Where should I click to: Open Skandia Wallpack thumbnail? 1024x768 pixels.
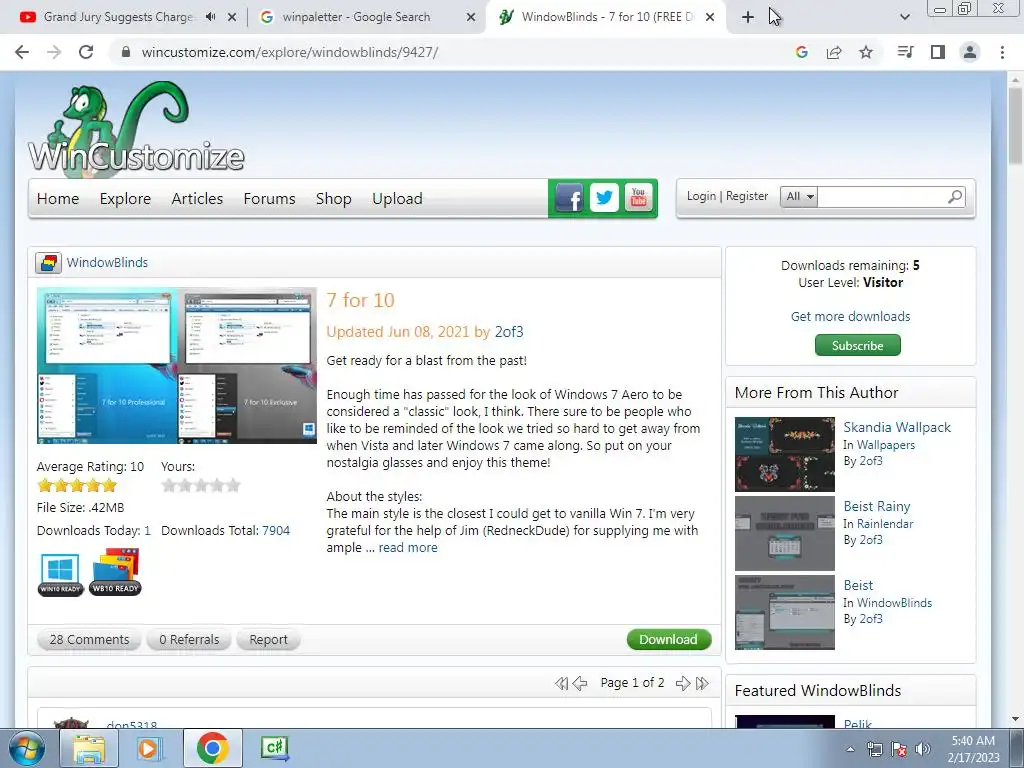[x=784, y=455]
